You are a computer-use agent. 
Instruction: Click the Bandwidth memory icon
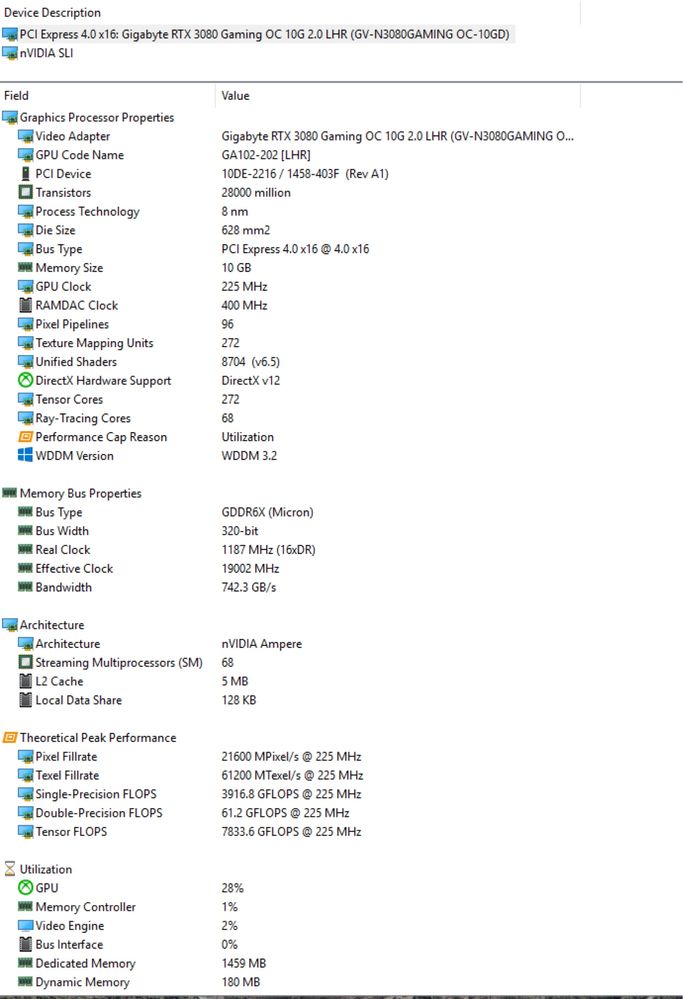click(x=25, y=587)
